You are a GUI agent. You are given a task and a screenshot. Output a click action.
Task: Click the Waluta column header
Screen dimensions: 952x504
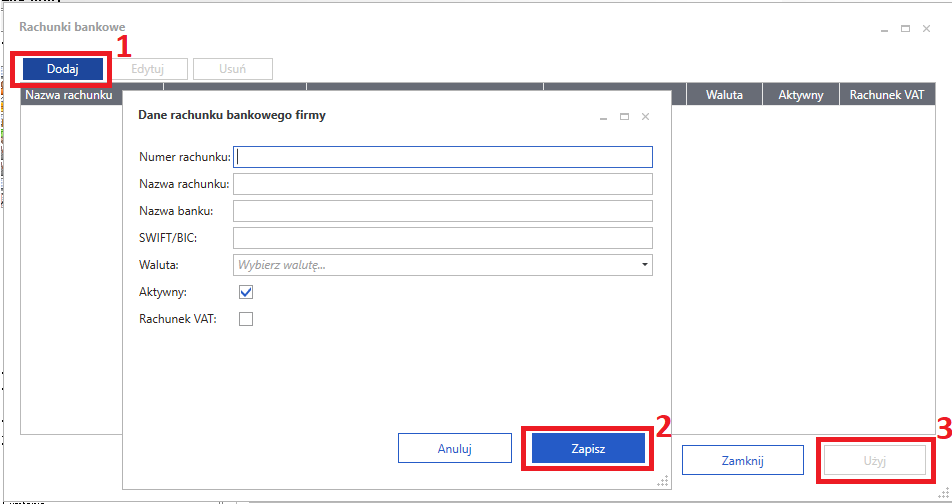coord(724,96)
